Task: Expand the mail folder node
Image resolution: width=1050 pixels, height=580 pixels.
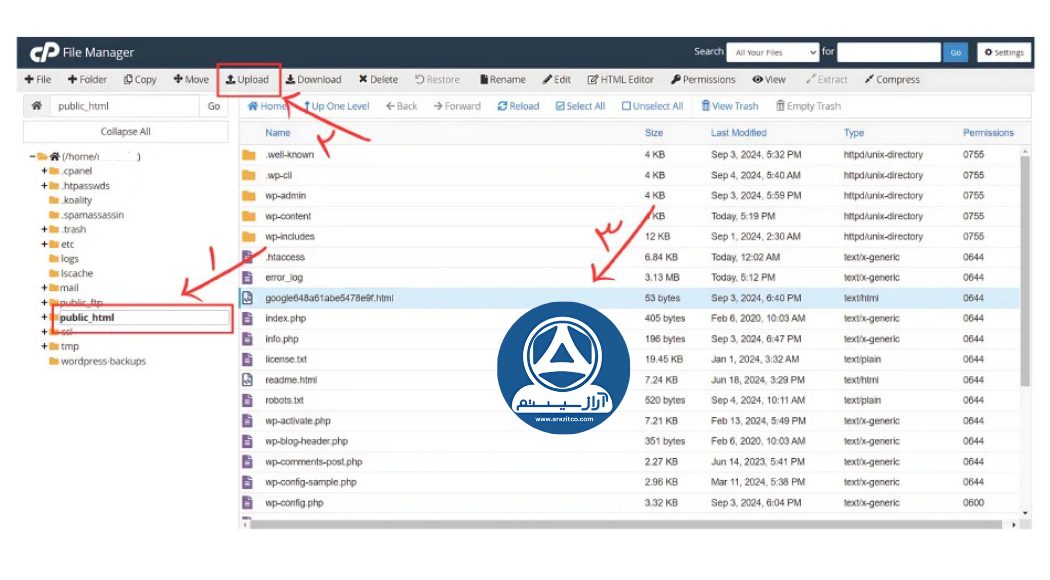Action: (x=44, y=287)
